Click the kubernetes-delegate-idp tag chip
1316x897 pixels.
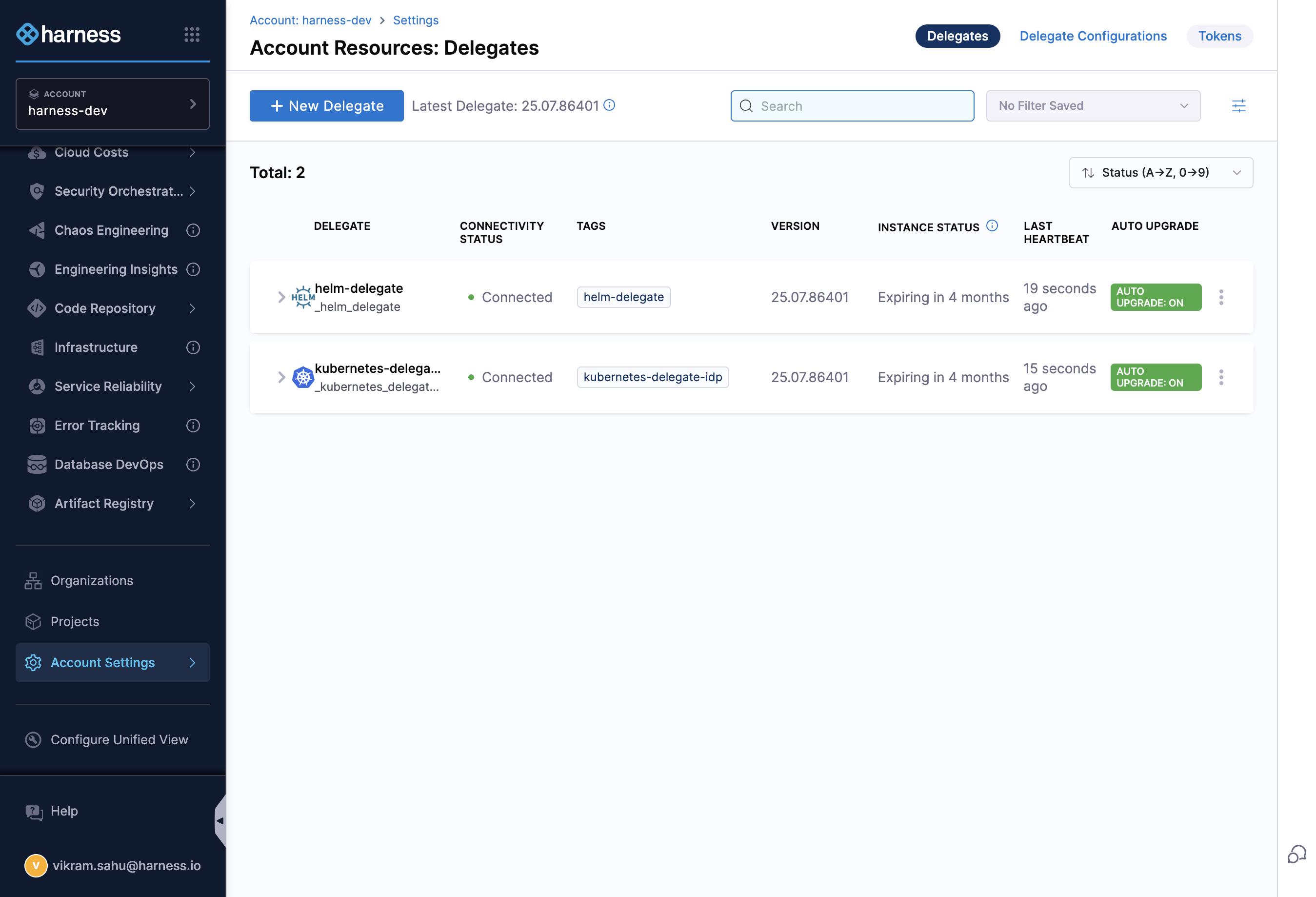[x=653, y=377]
